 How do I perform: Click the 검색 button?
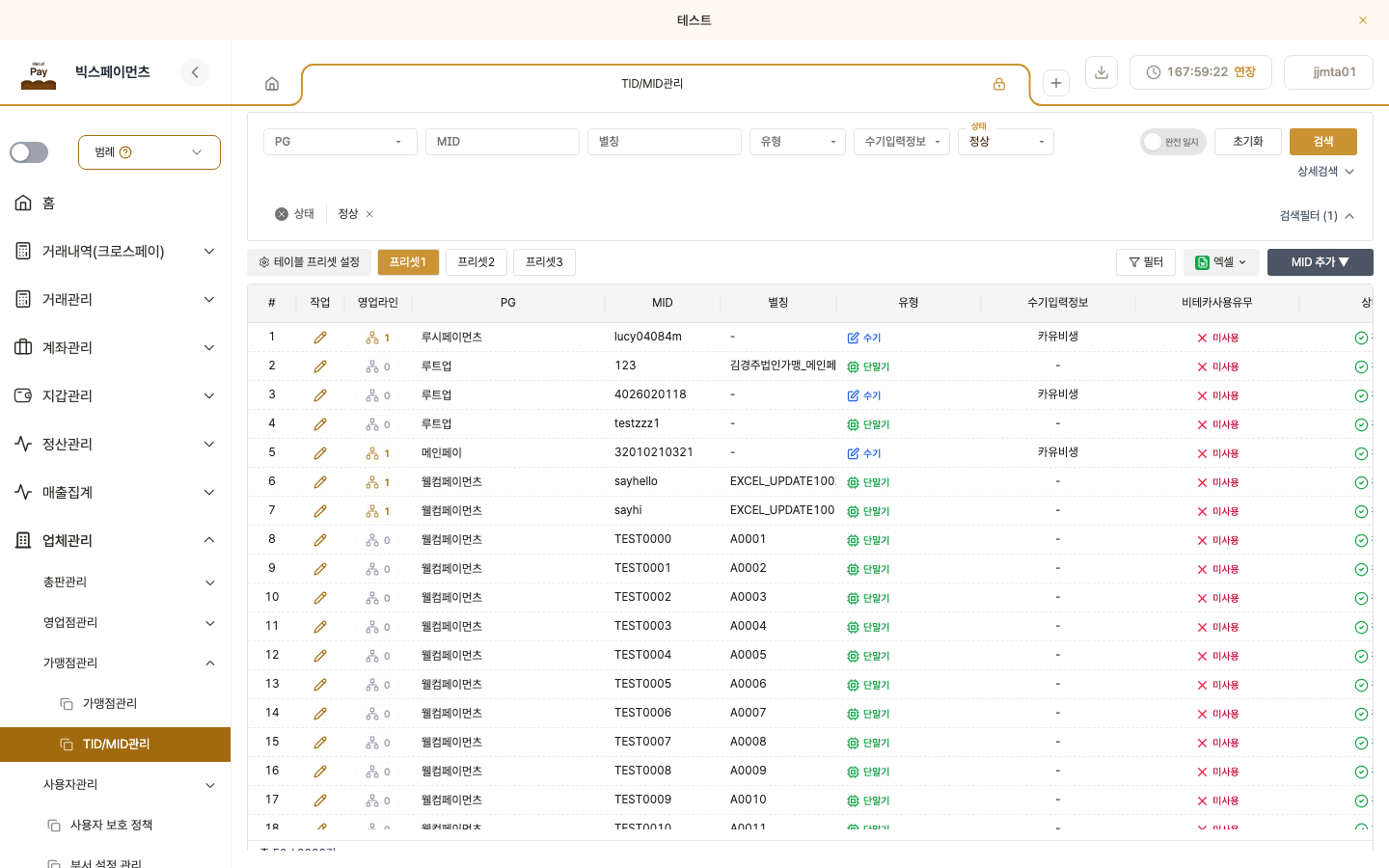[1323, 142]
